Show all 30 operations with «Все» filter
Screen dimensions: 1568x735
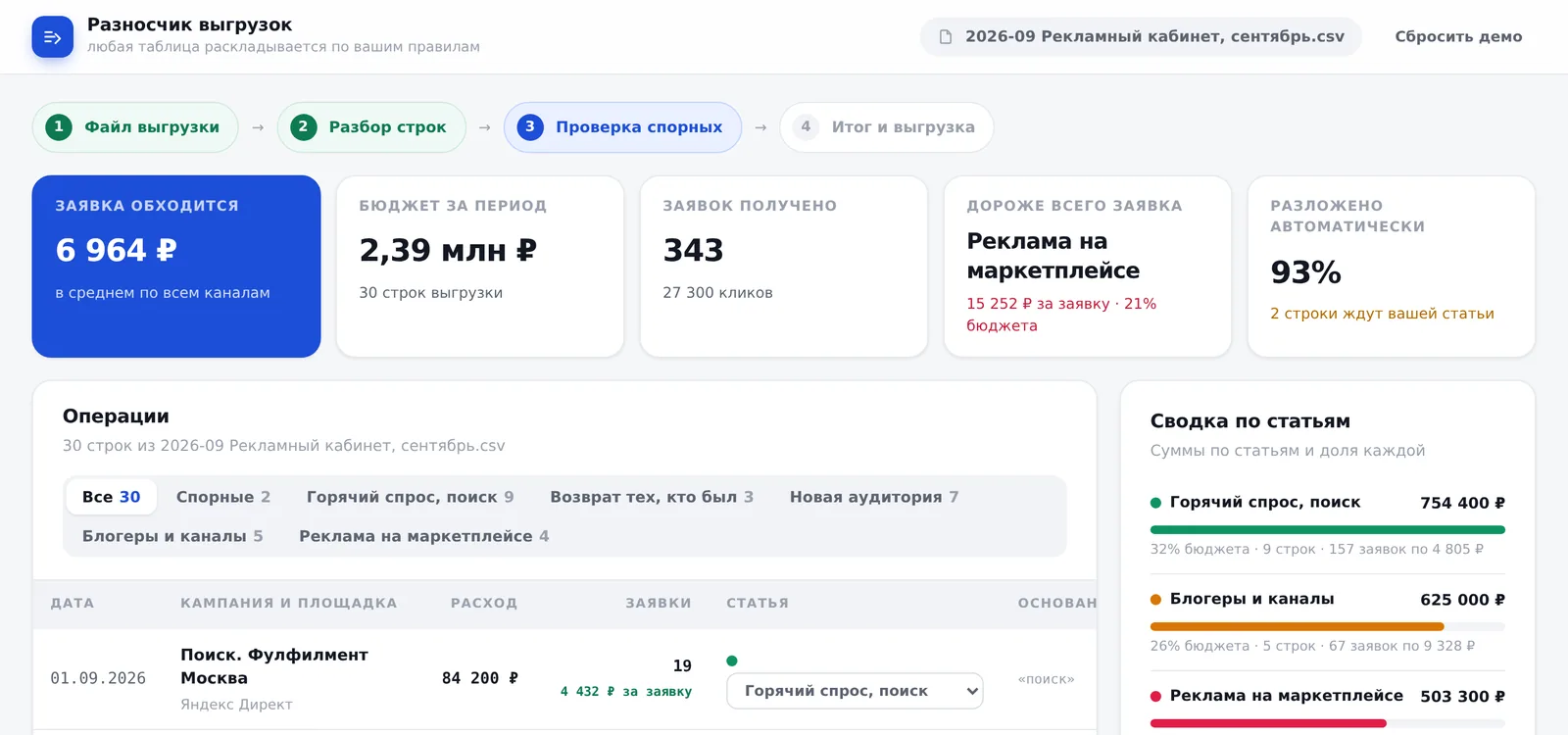(x=111, y=497)
